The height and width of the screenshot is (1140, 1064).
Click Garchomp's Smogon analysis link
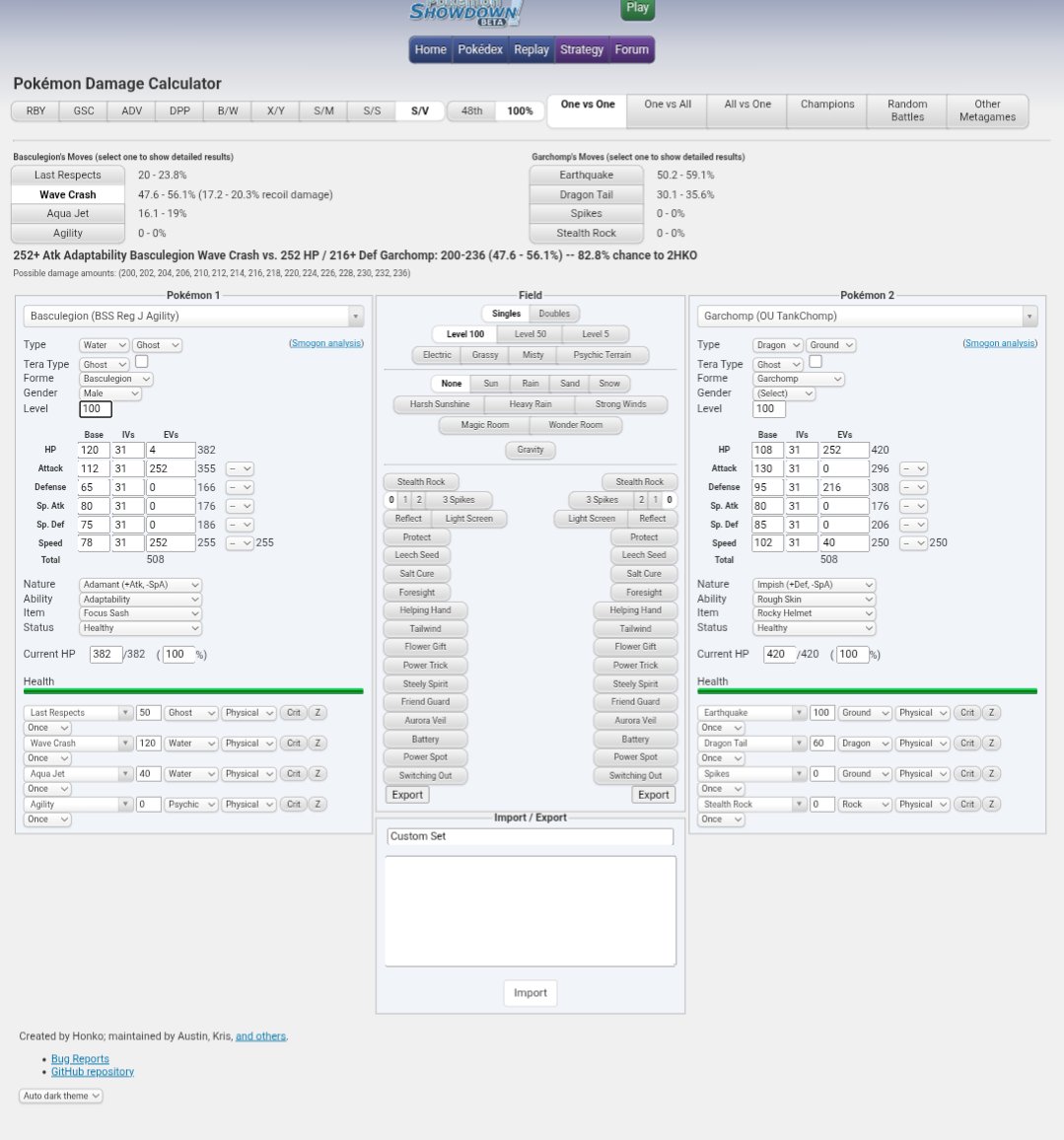pos(1000,343)
